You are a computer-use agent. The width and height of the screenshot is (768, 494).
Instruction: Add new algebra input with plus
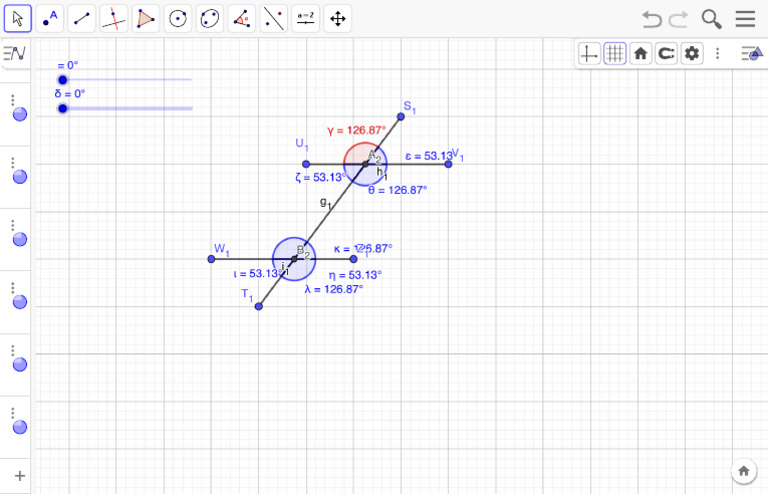[20, 476]
